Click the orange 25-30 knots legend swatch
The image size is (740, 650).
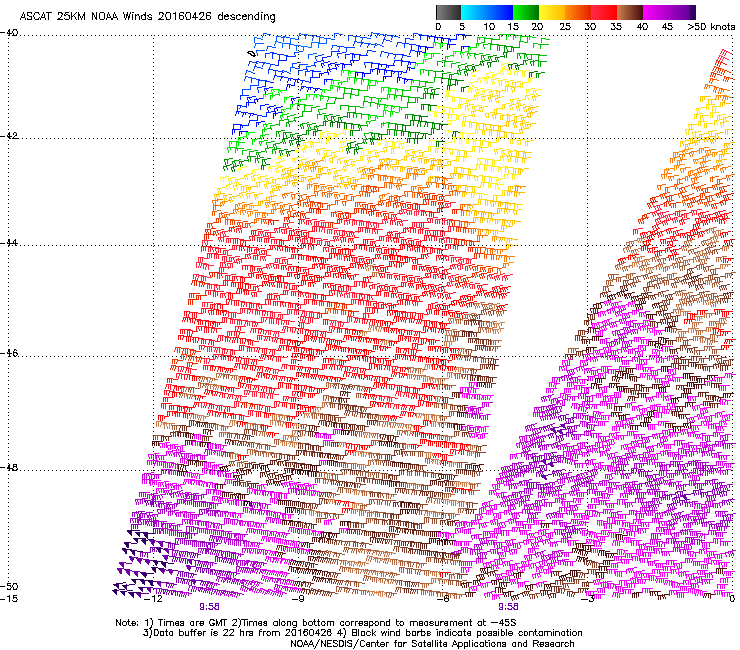pyautogui.click(x=578, y=12)
